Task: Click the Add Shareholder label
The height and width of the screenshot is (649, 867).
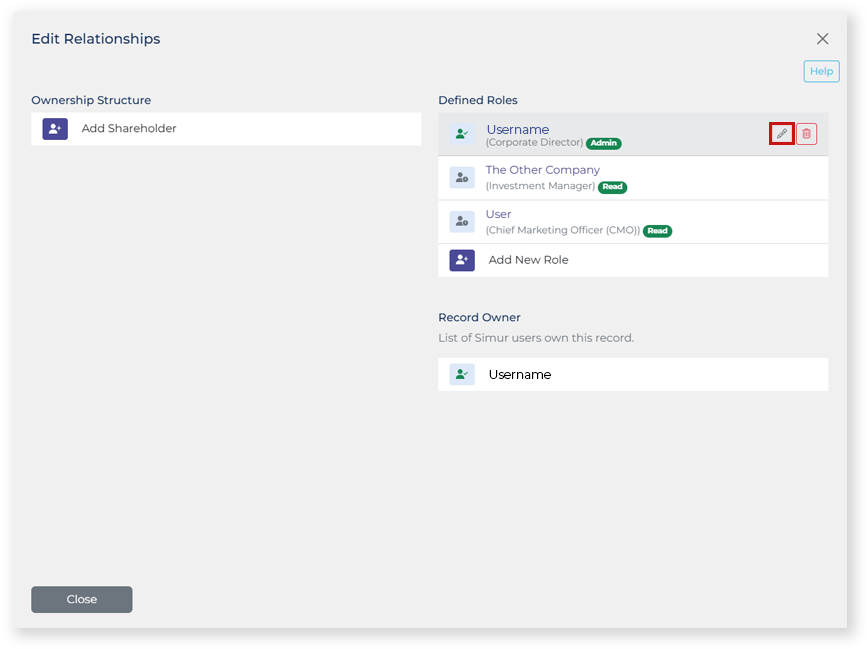Action: [129, 128]
